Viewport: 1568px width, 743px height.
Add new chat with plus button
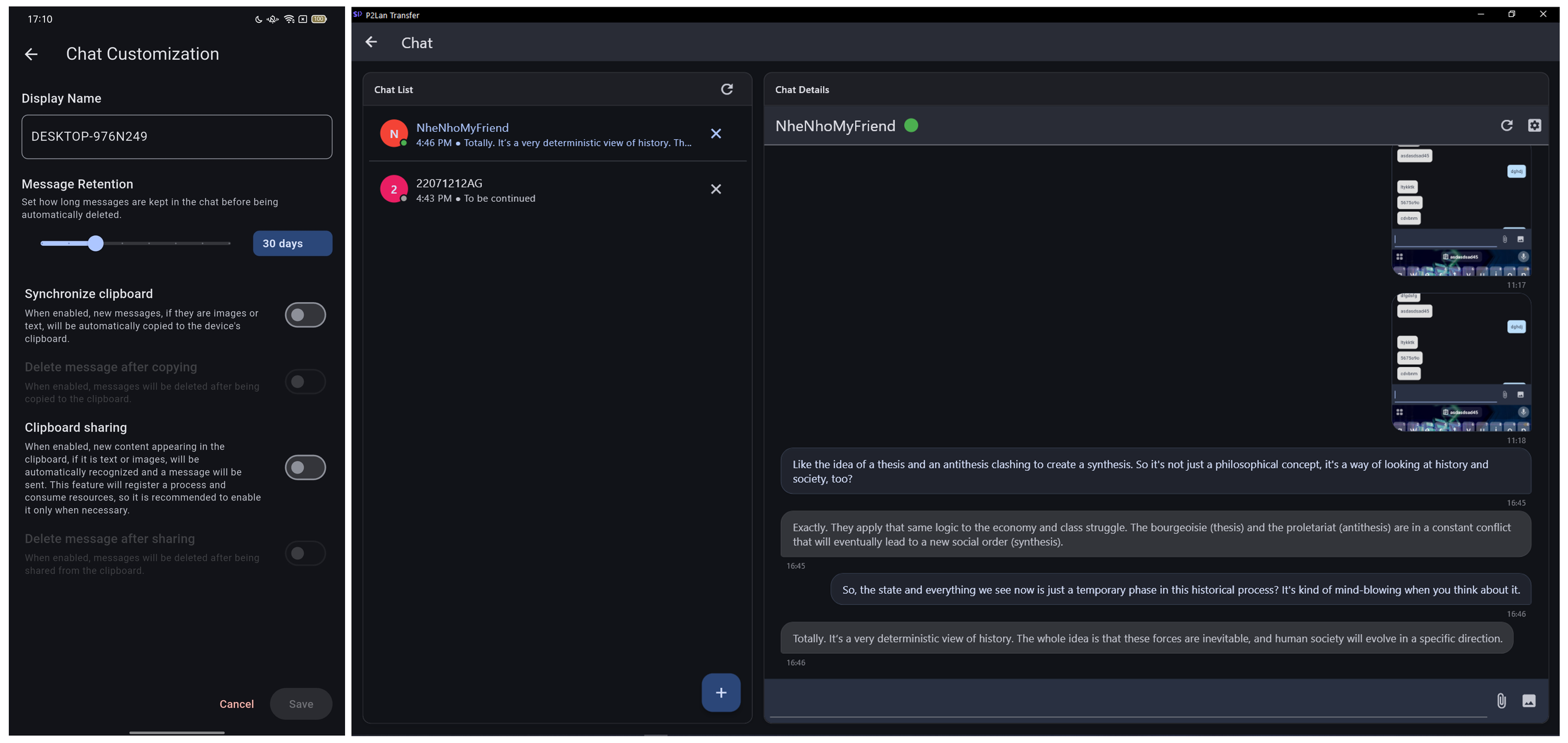tap(720, 692)
